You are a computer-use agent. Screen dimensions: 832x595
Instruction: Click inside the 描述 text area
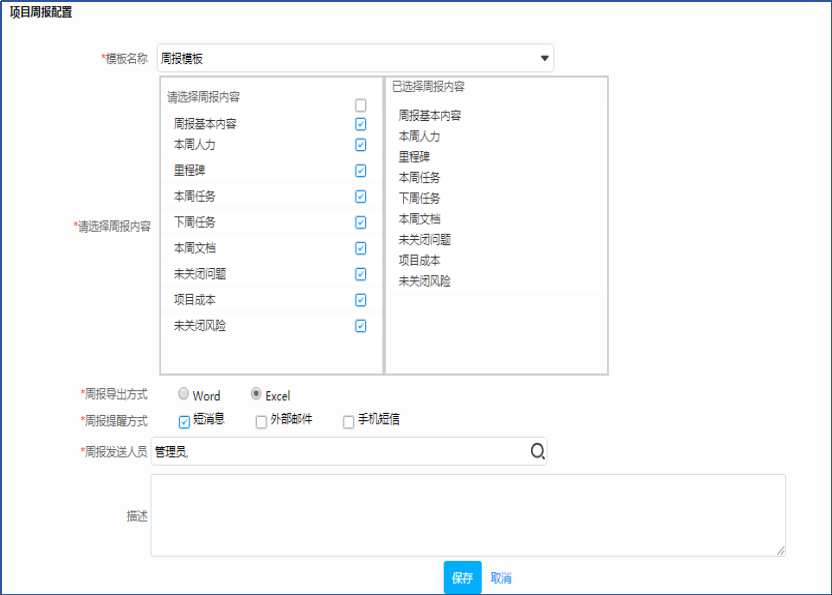(467, 514)
